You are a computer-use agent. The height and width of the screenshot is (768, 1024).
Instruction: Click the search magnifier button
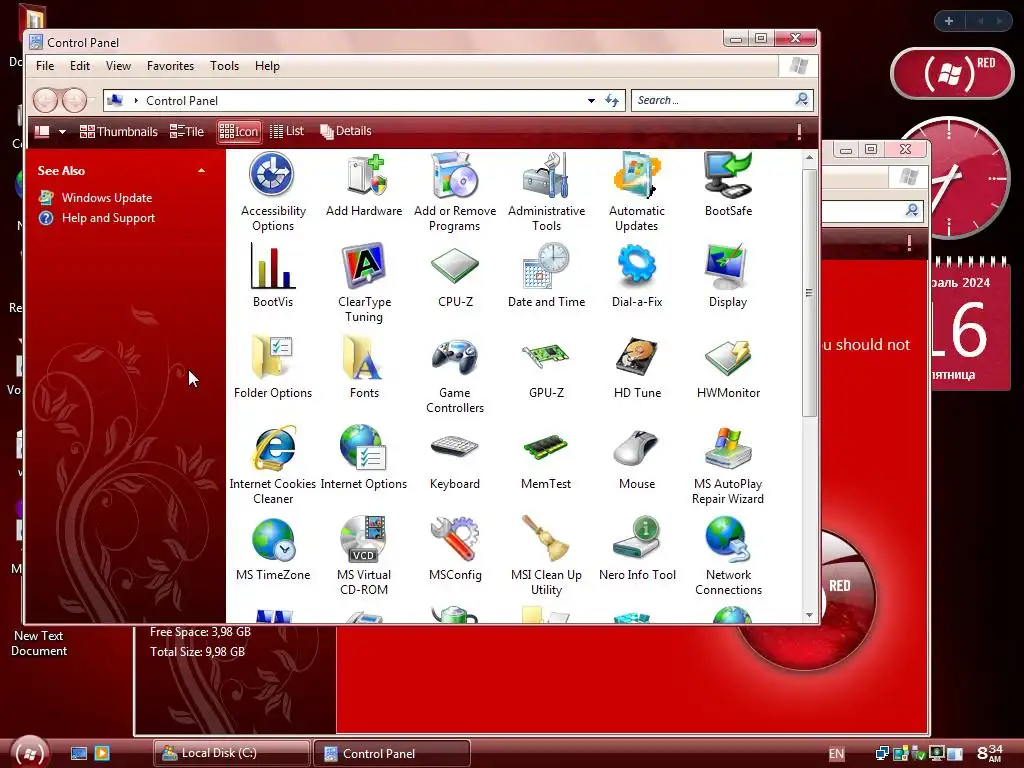(x=802, y=99)
